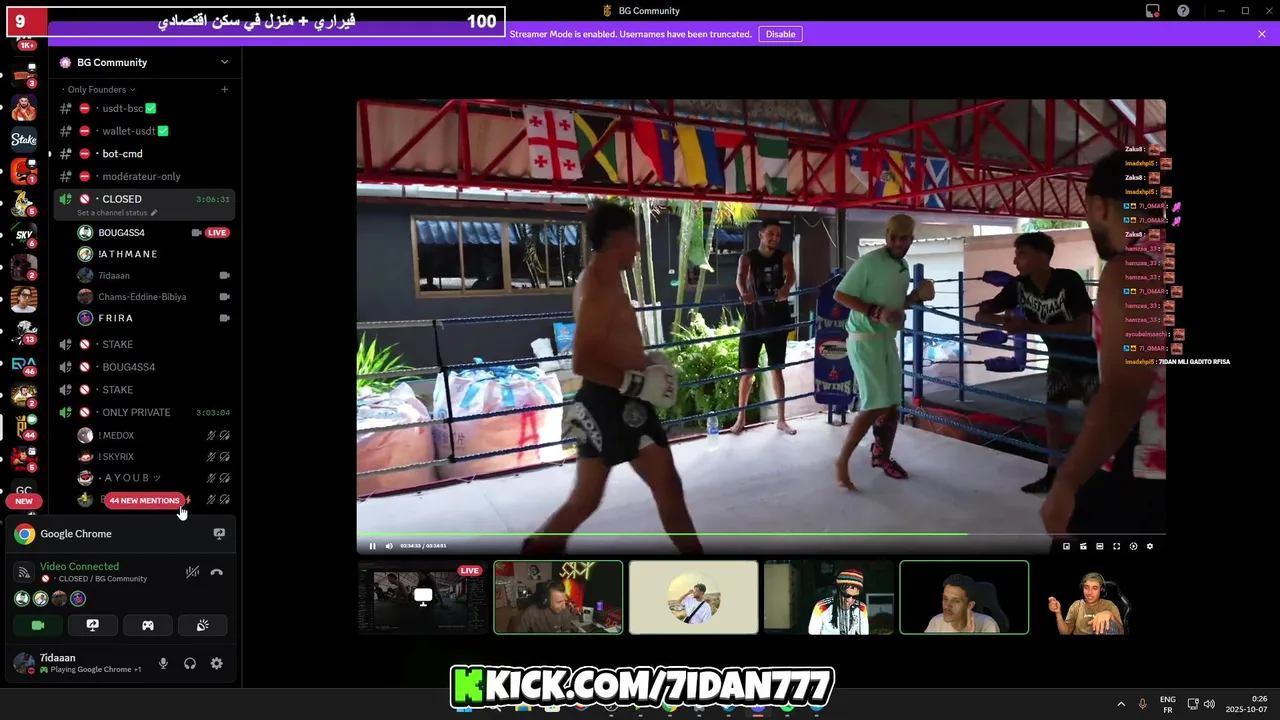This screenshot has width=1280, height=720.
Task: Click the red NEW pill below server list
Action: pos(24,501)
